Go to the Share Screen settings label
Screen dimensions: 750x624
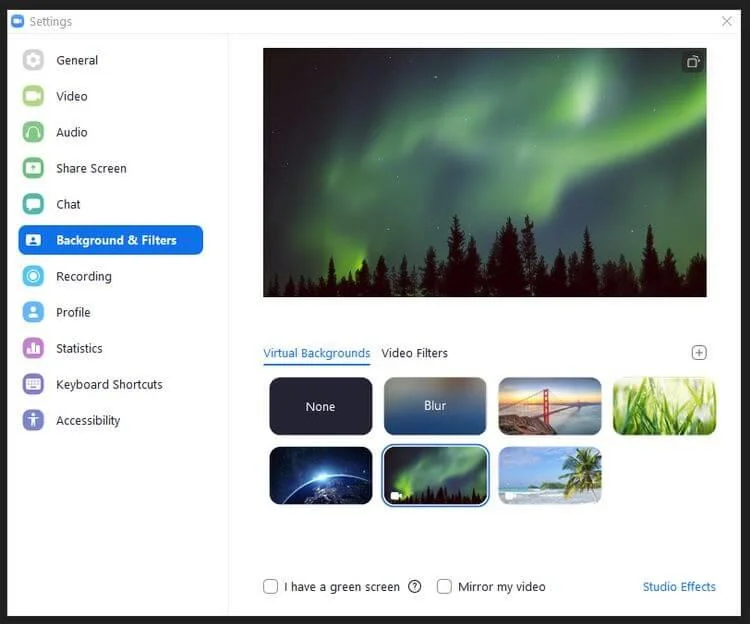point(91,168)
